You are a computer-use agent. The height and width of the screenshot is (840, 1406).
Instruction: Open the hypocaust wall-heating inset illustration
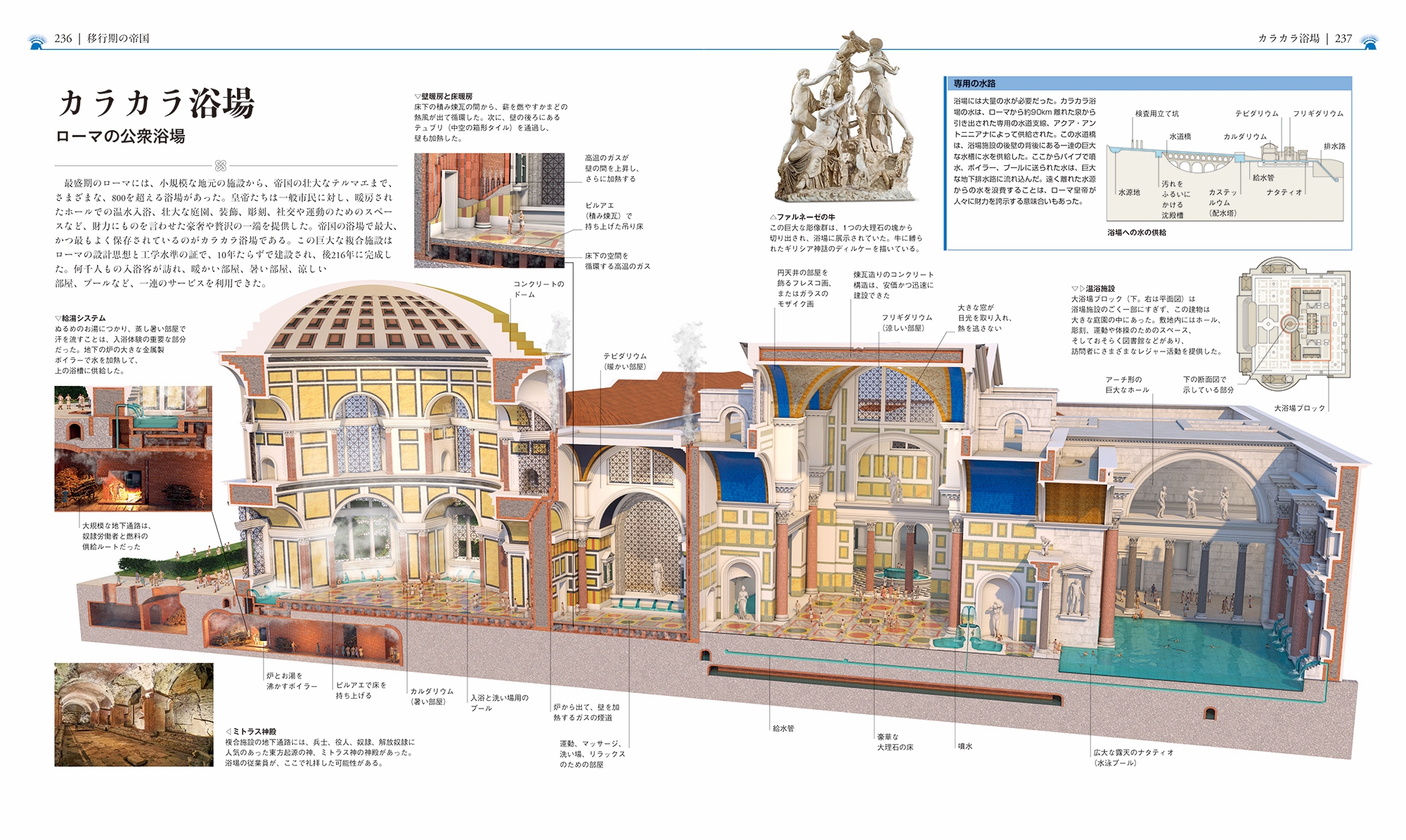pos(489,210)
